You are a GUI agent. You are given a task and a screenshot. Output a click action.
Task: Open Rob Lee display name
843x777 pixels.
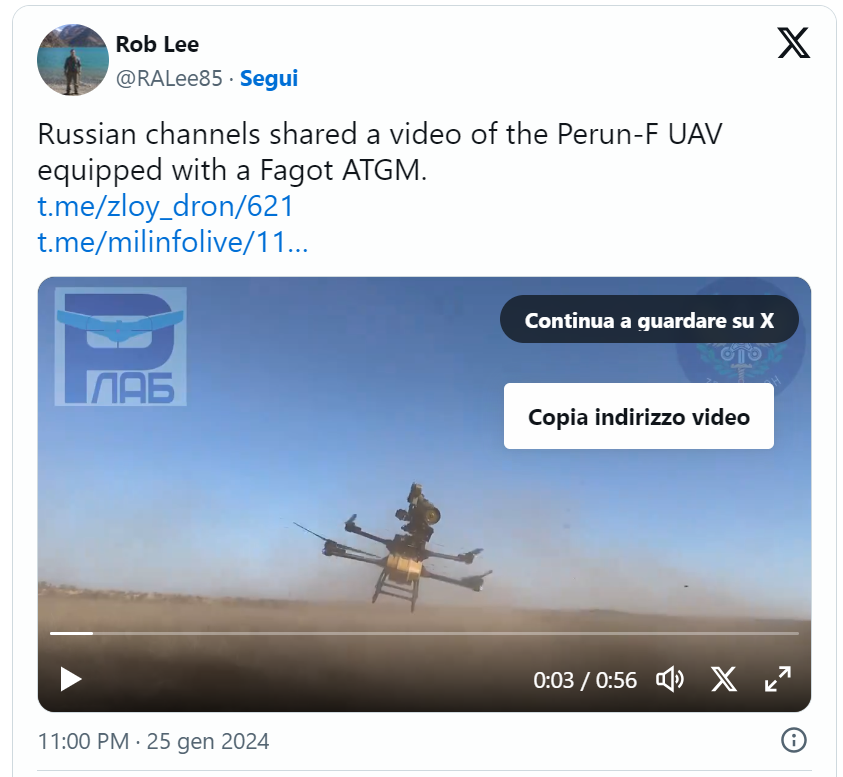tap(157, 45)
